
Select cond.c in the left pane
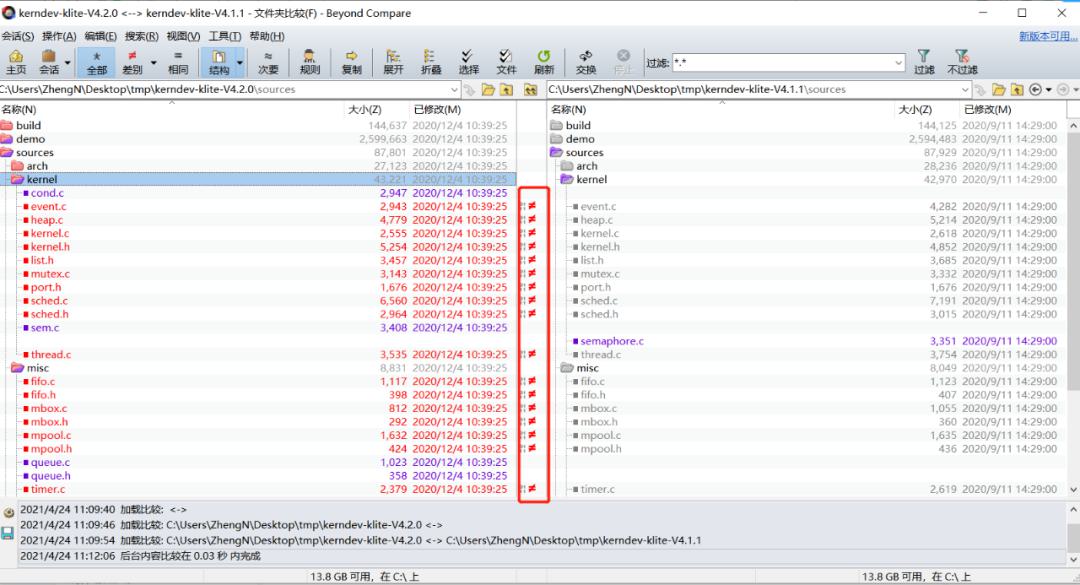click(x=47, y=193)
